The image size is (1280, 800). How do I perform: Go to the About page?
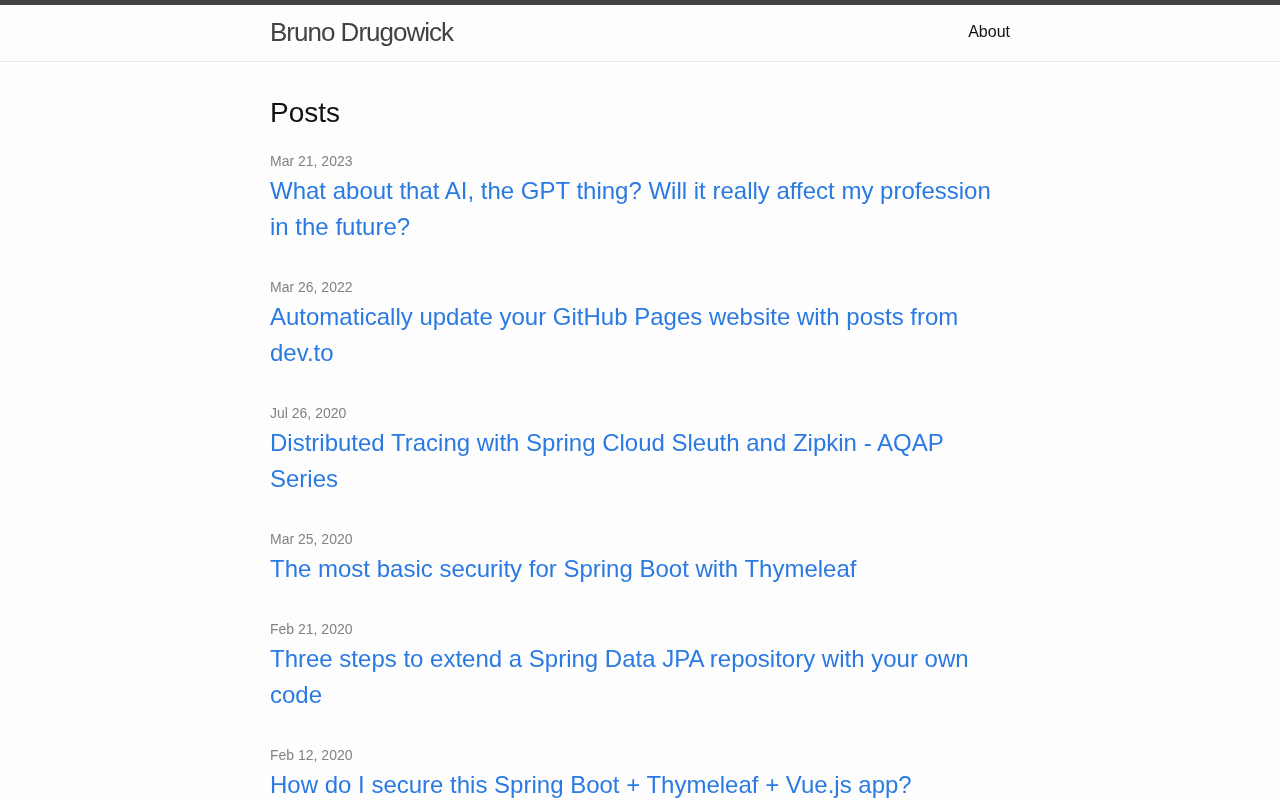click(x=988, y=32)
